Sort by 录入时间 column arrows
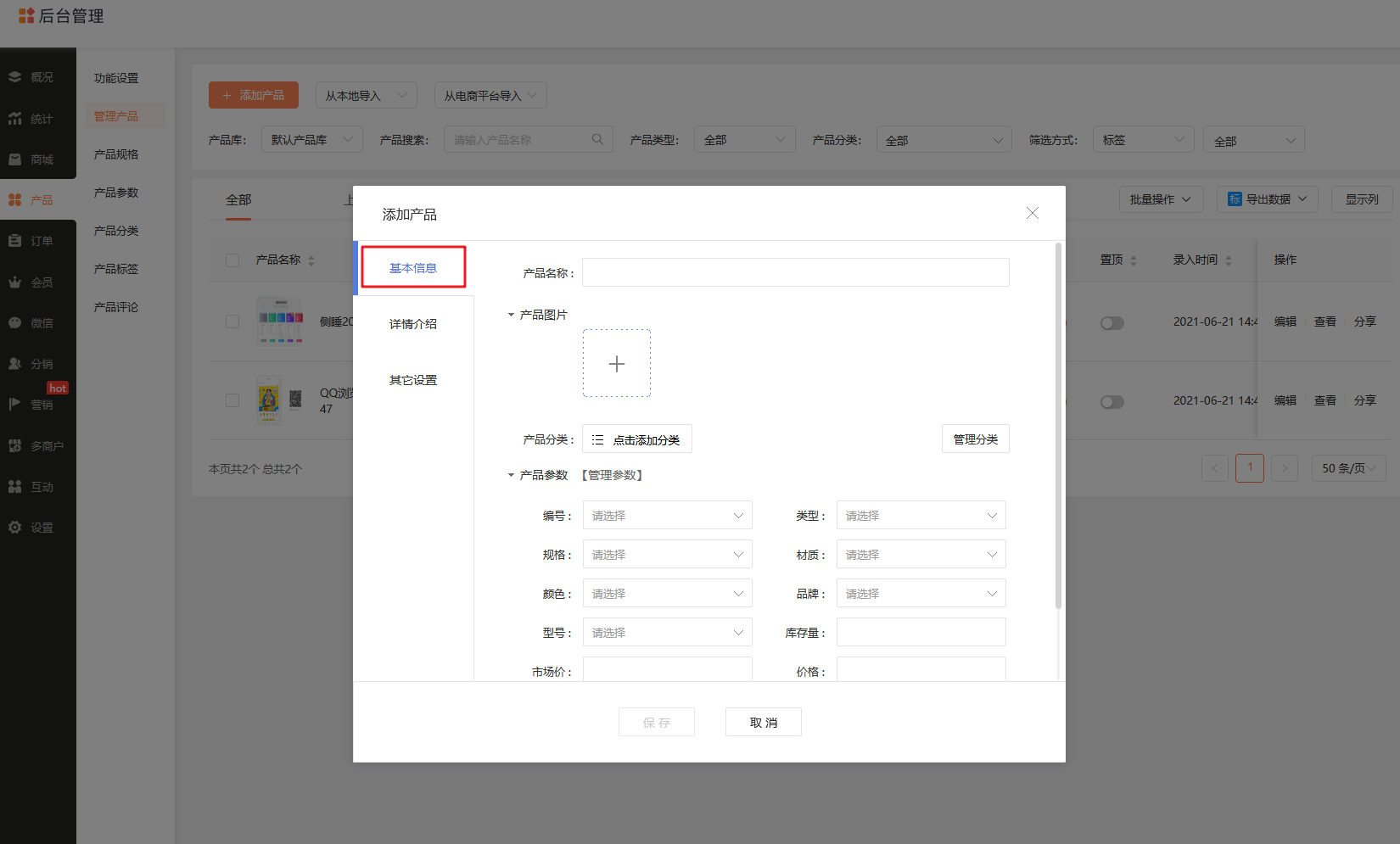1400x844 pixels. (1229, 260)
